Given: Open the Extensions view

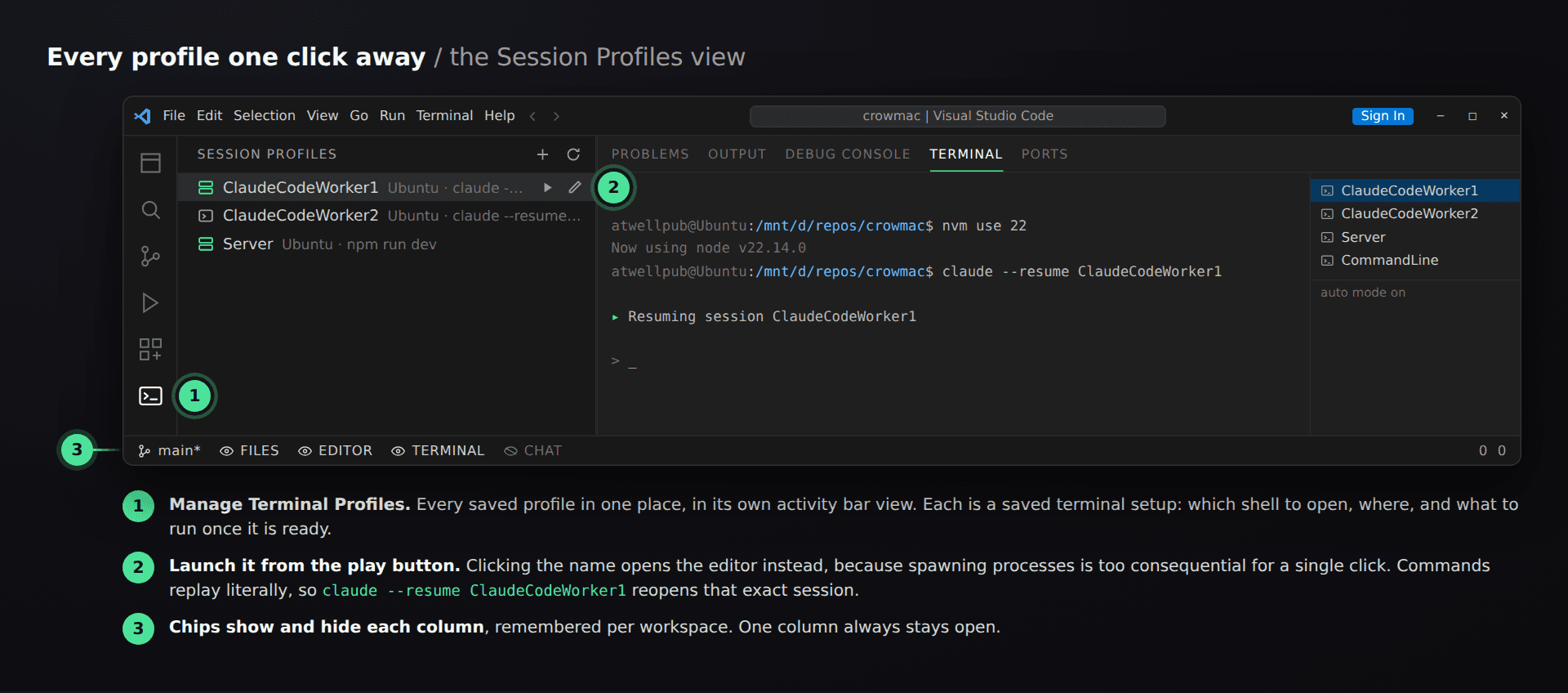Looking at the screenshot, I should tap(150, 350).
